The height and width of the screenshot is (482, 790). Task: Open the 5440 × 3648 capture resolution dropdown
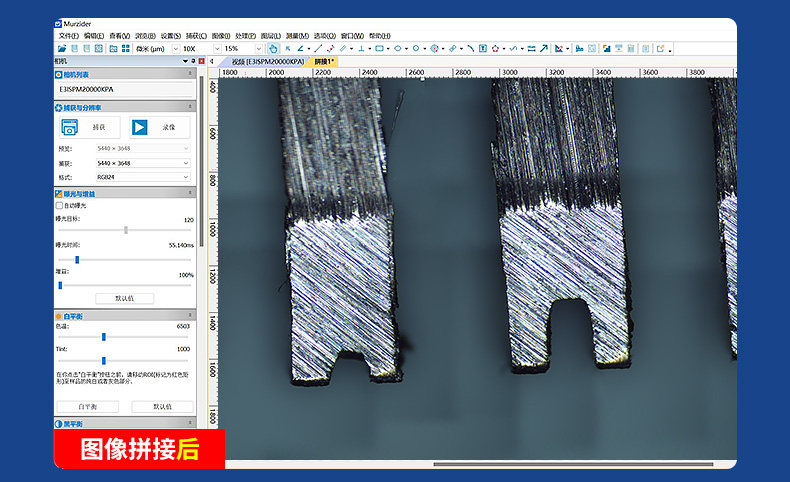(x=143, y=163)
